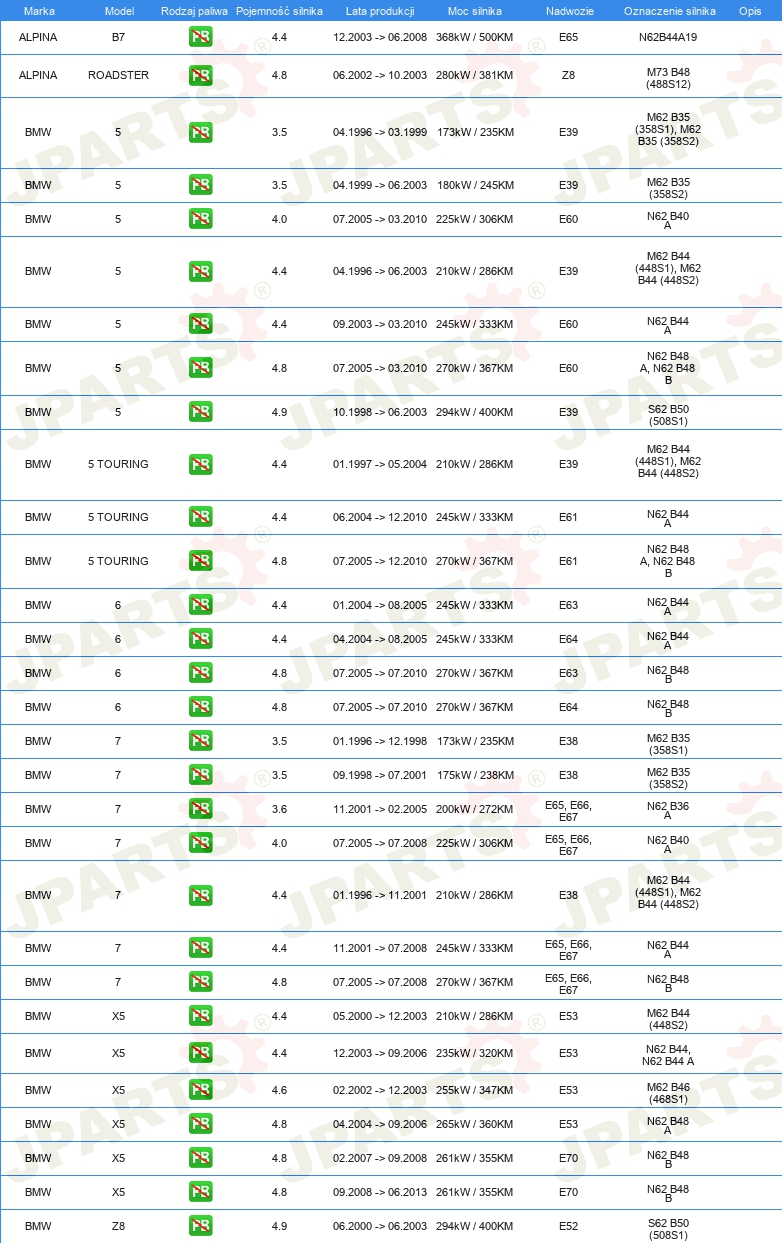Select engine code M62 B46 (468S1)
This screenshot has height=1243, width=782.
coord(668,1093)
